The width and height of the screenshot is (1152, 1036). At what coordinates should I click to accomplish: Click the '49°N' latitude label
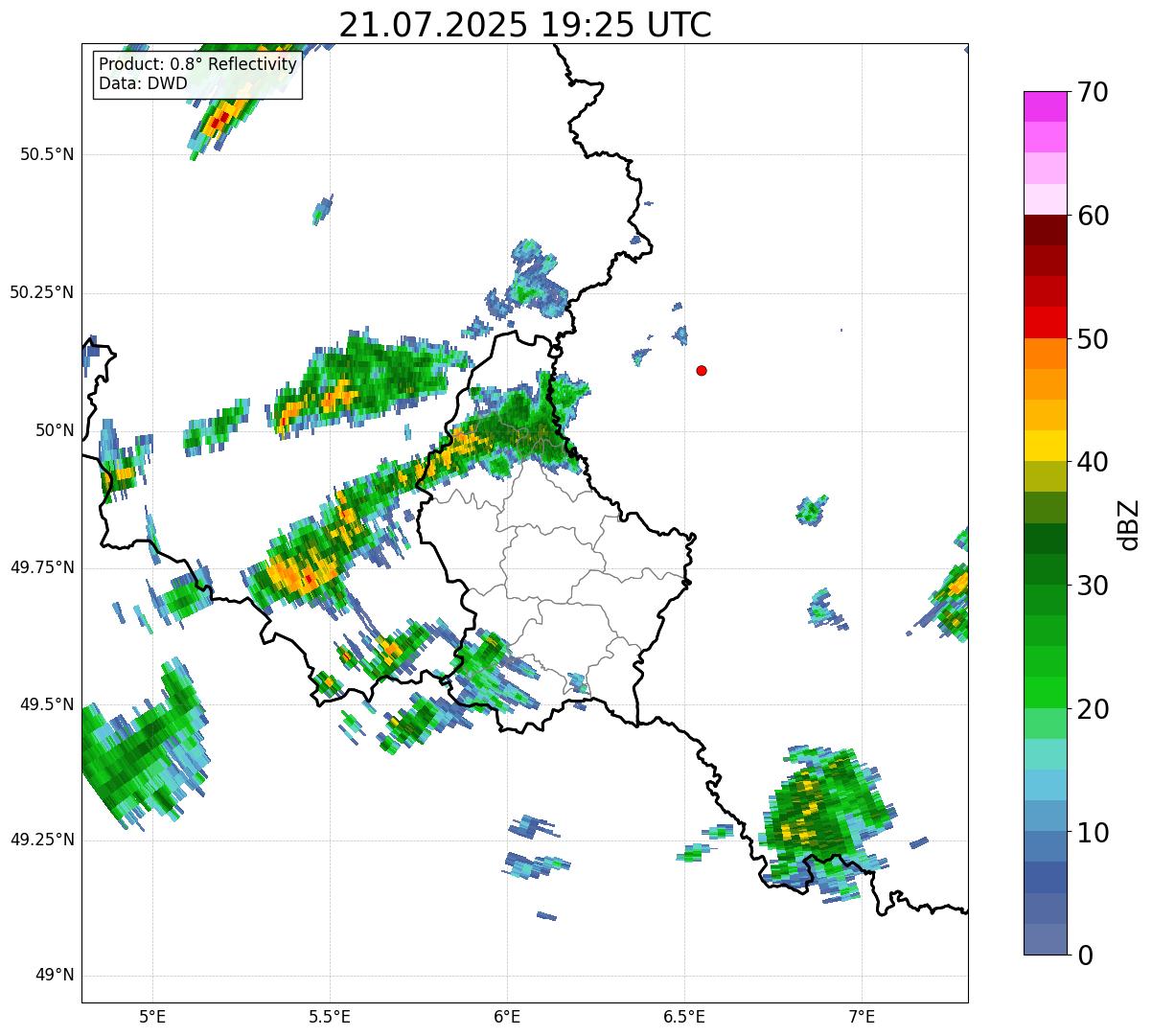click(55, 976)
